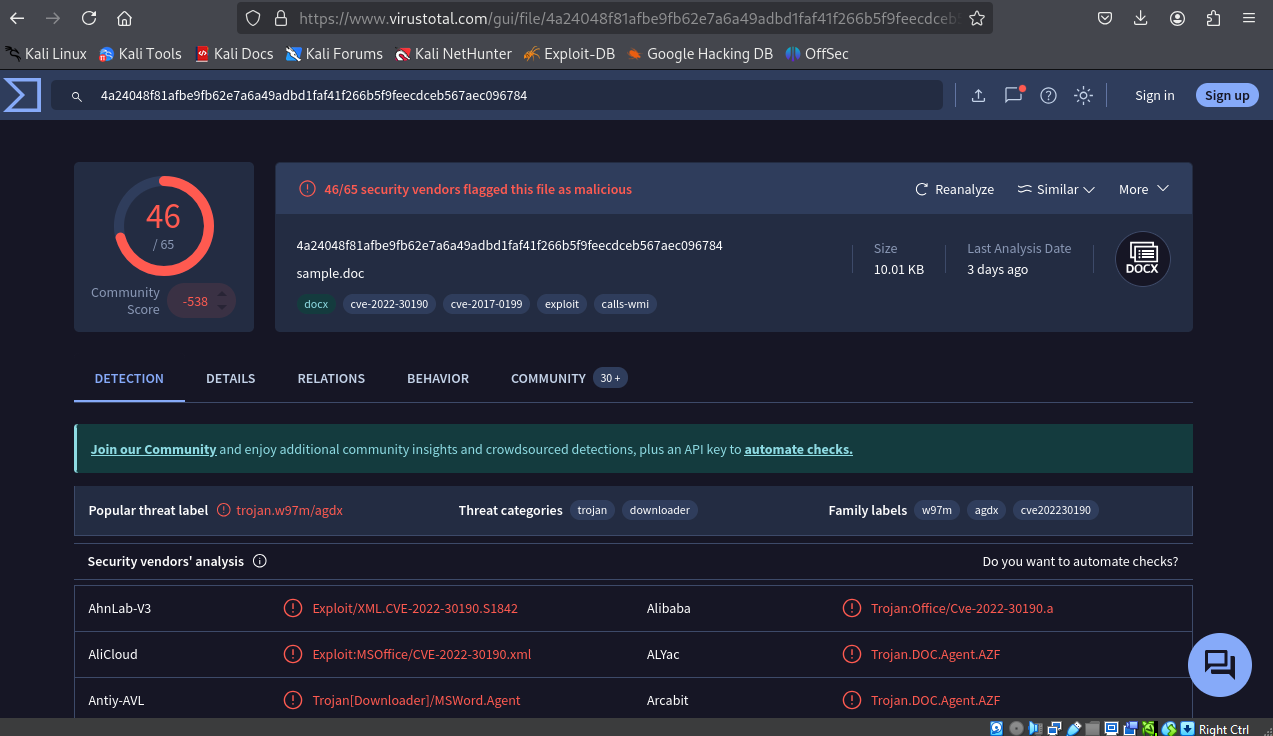The width and height of the screenshot is (1273, 736).
Task: Click the warning icon next to trojan.w97m/agdx
Action: (224, 510)
